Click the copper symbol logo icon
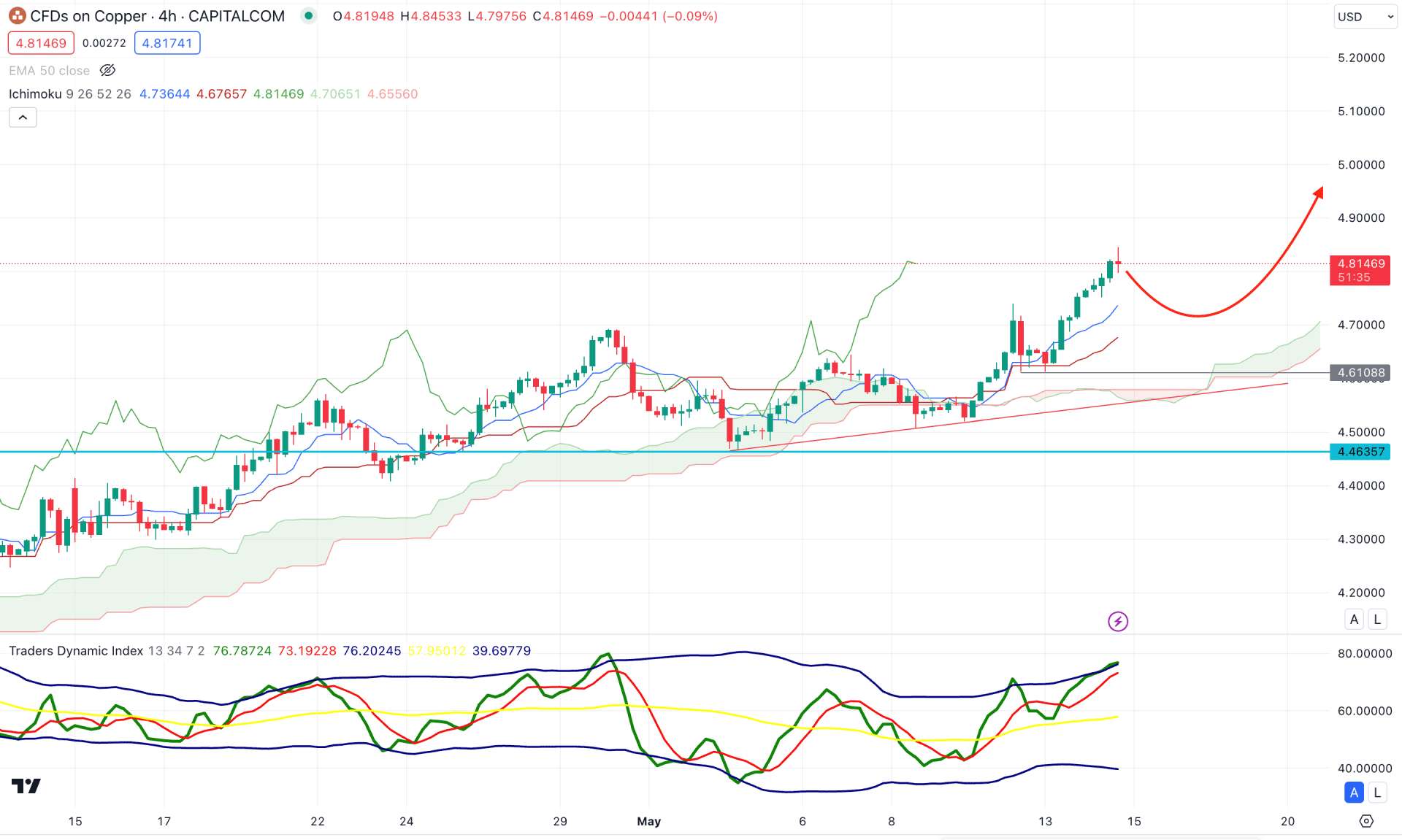The height and width of the screenshot is (840, 1402). [x=17, y=16]
